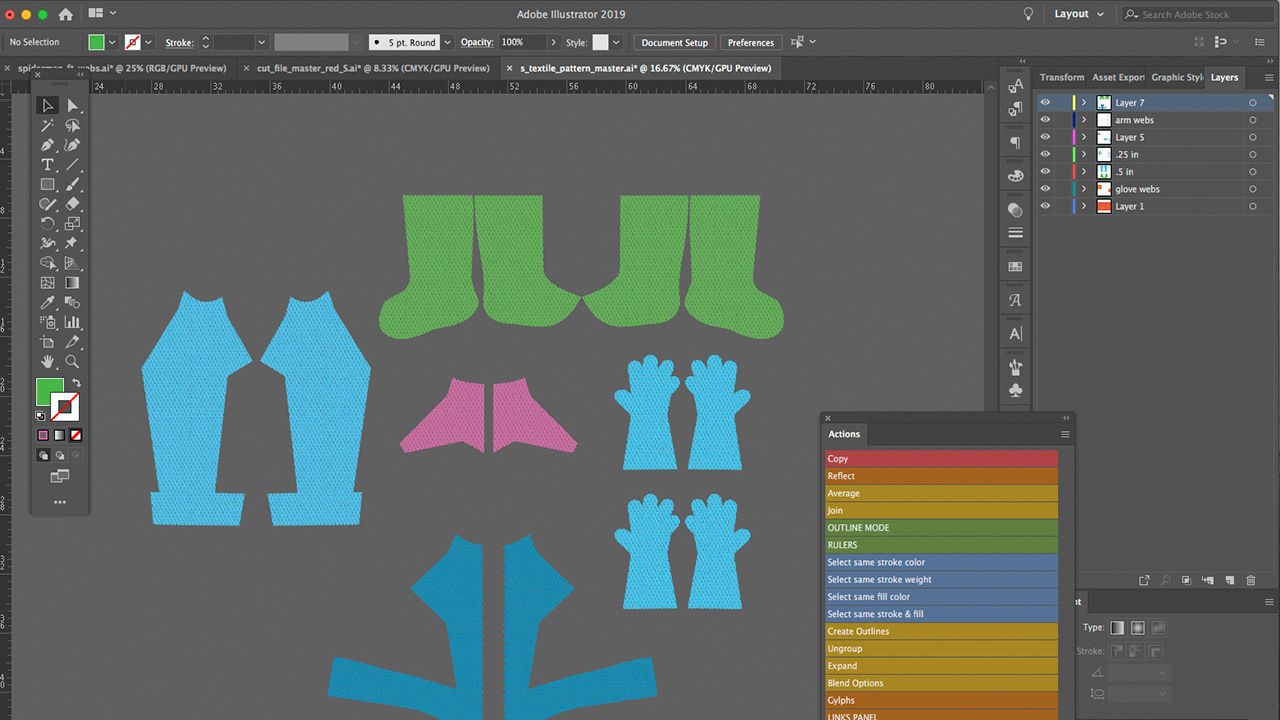Toggle visibility of glove webs layer
Screen dimensions: 1280x720
1045,189
